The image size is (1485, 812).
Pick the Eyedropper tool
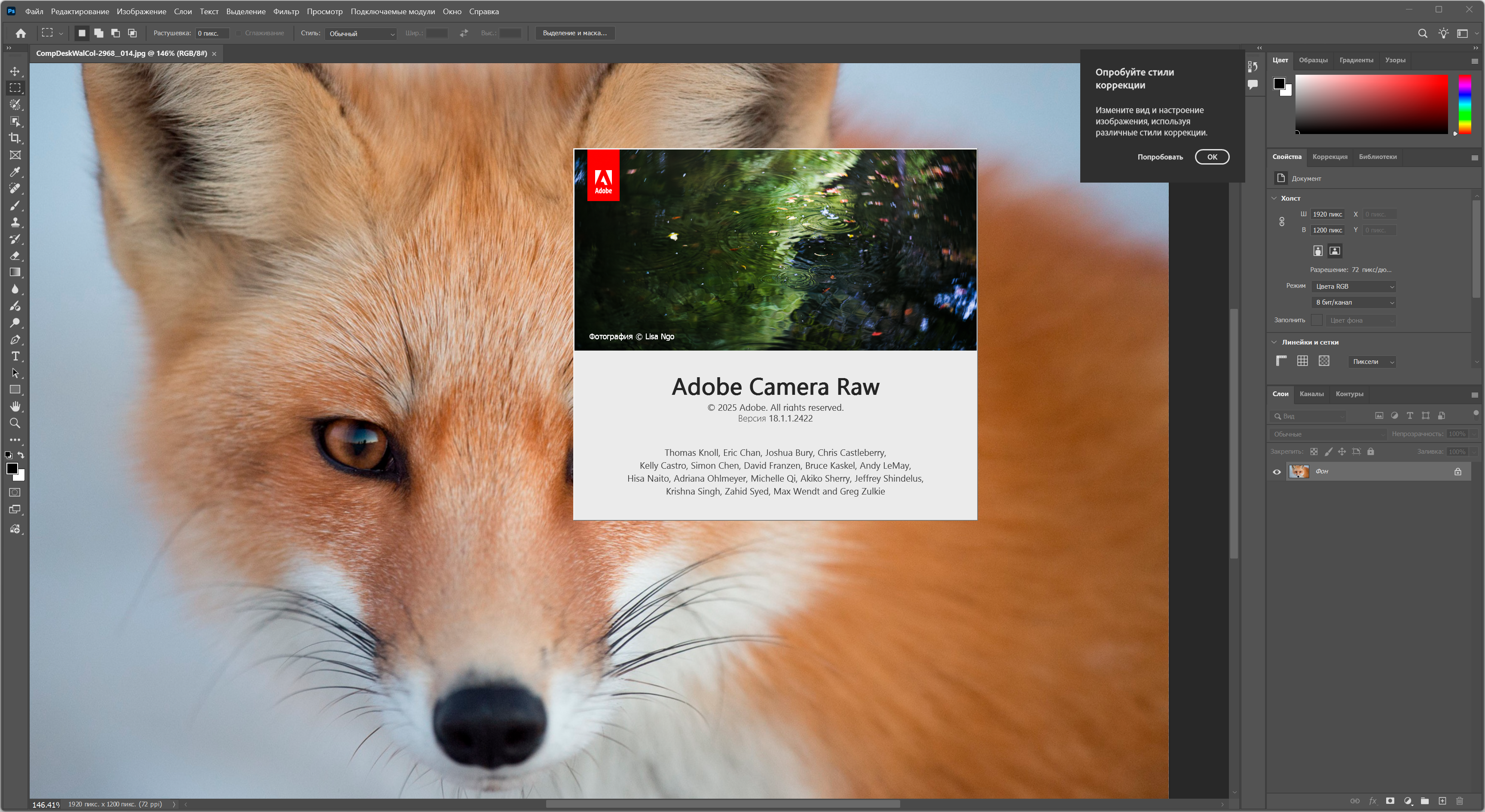[15, 172]
